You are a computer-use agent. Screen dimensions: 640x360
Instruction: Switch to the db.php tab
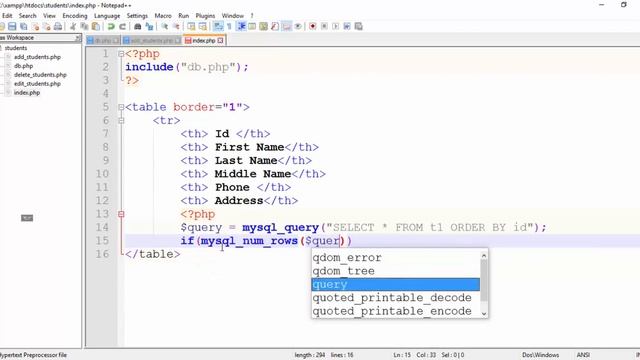[103, 40]
